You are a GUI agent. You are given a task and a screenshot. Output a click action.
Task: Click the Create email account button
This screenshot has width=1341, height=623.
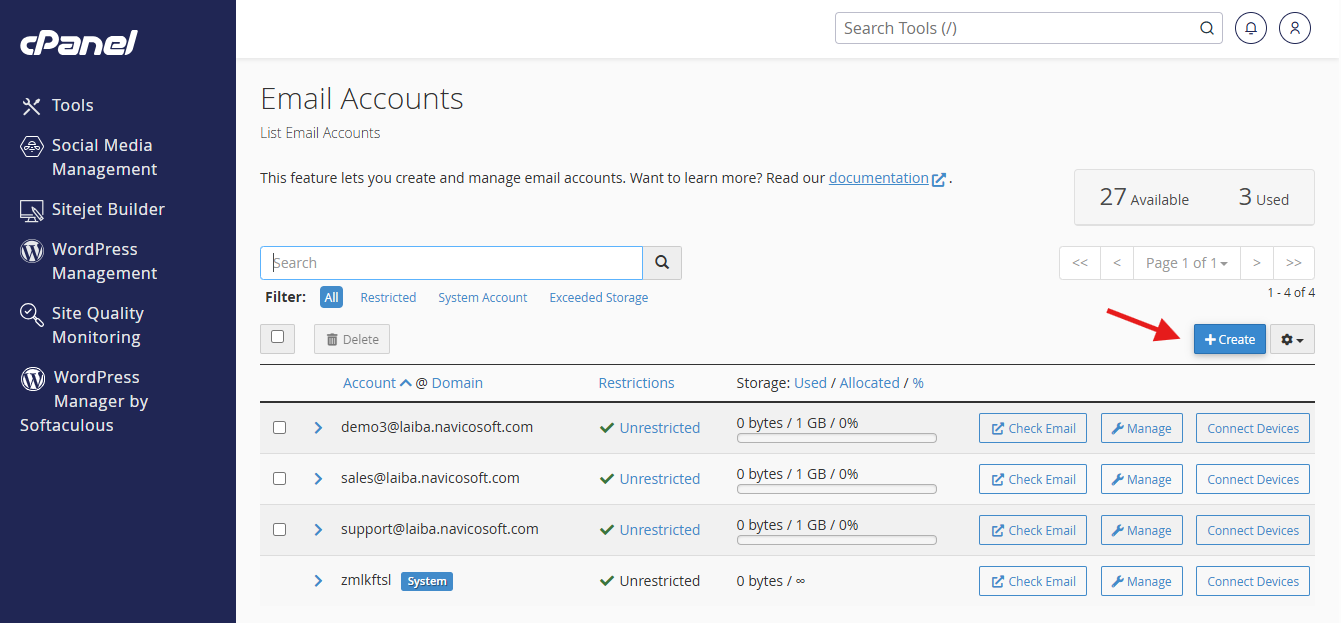(1229, 339)
